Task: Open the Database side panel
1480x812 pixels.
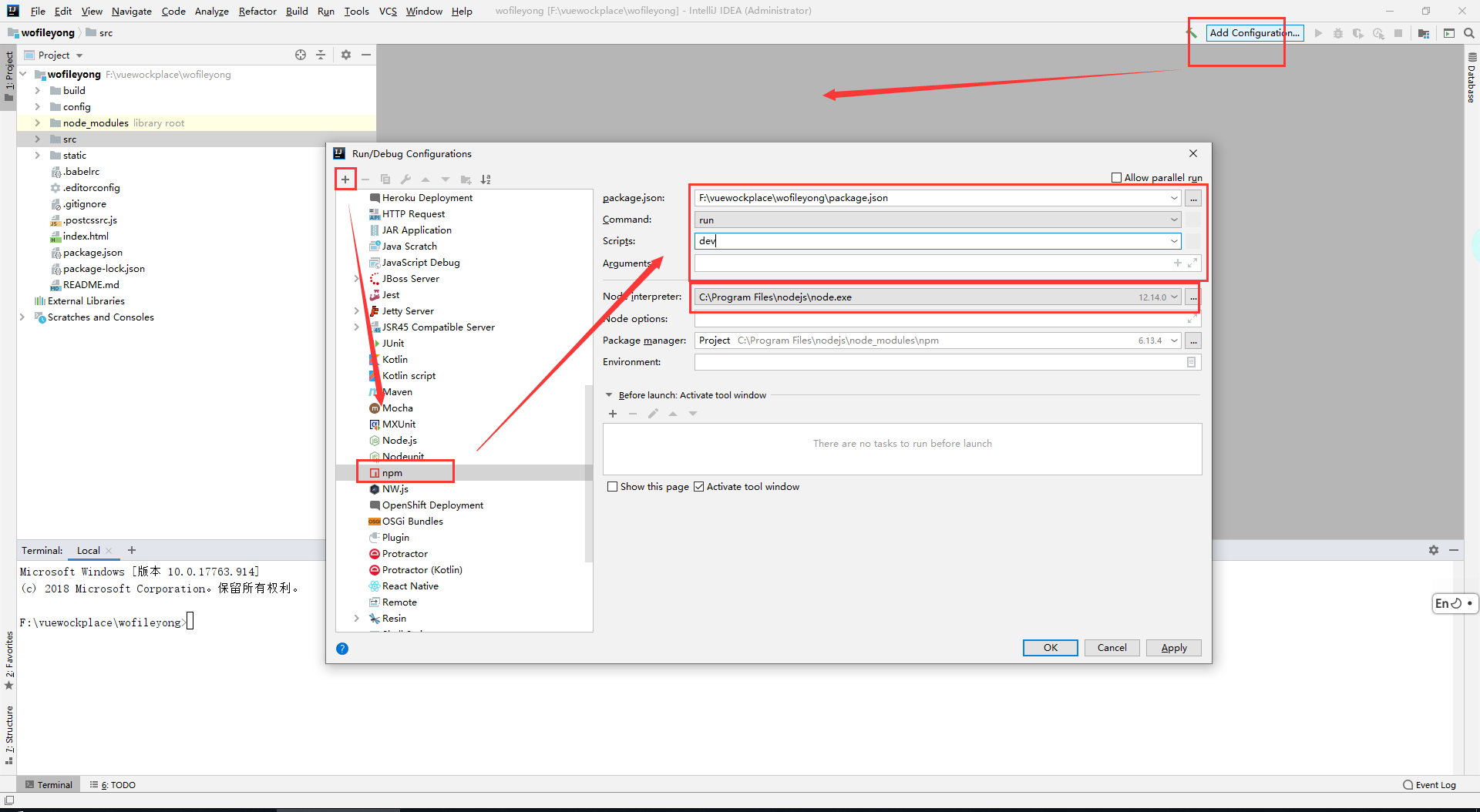Action: click(1472, 79)
